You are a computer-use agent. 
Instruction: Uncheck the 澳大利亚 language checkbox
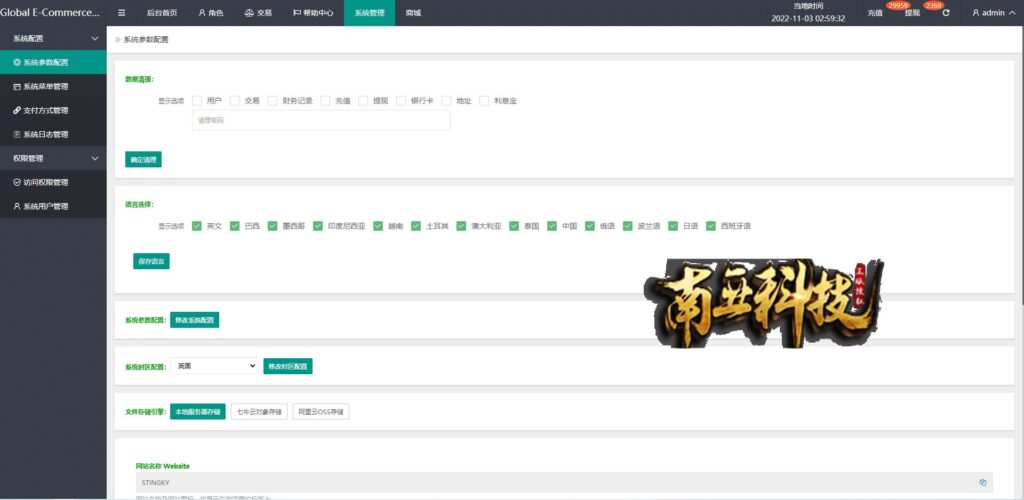[462, 226]
